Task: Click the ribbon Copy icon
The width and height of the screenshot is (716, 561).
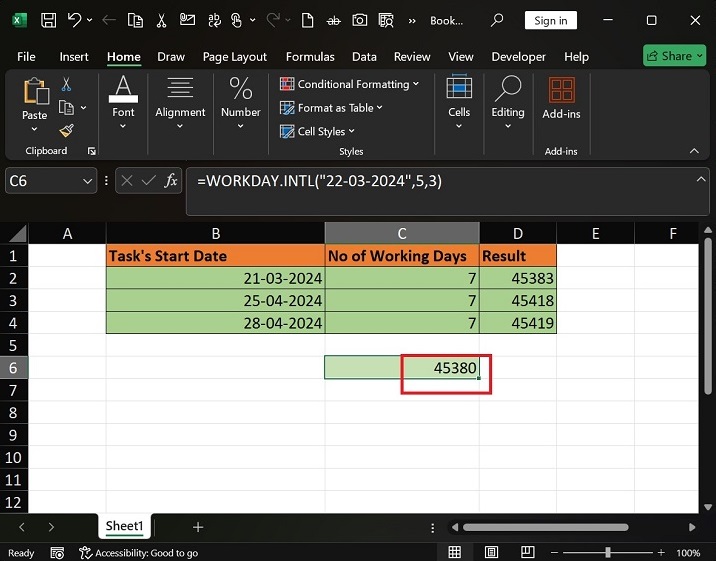Action: 67,108
